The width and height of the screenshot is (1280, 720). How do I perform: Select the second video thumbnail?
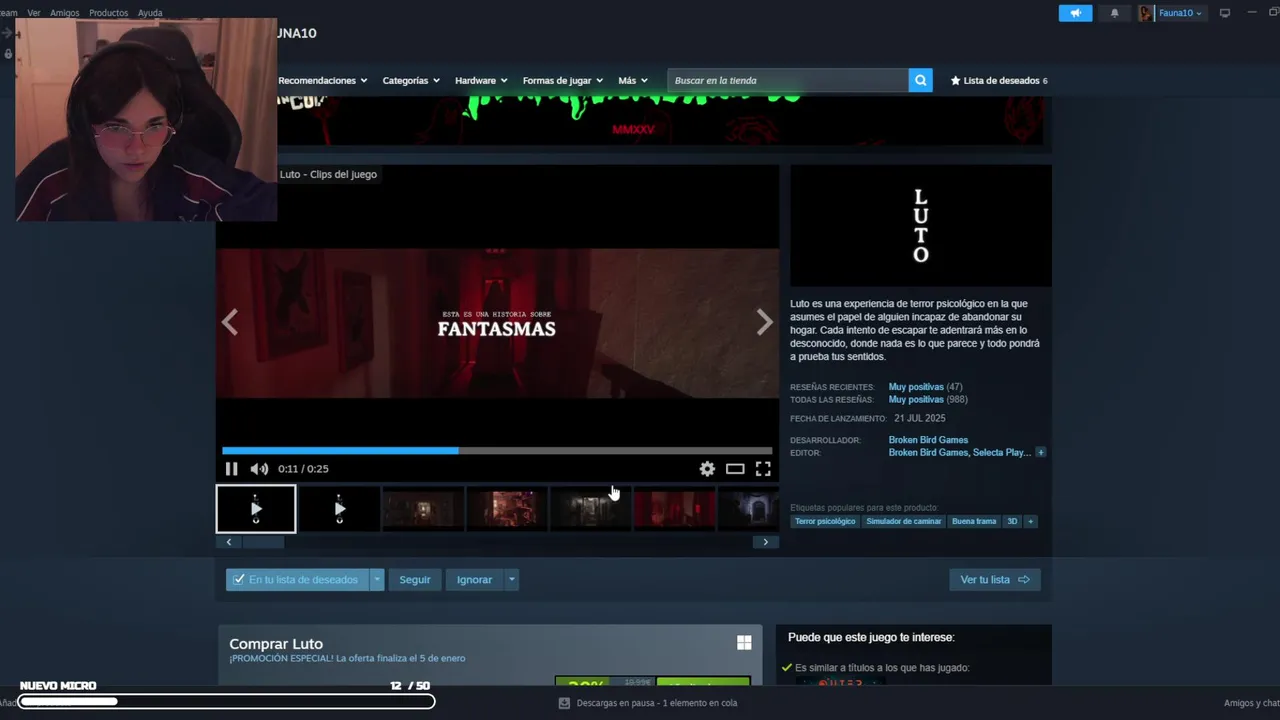pyautogui.click(x=340, y=509)
